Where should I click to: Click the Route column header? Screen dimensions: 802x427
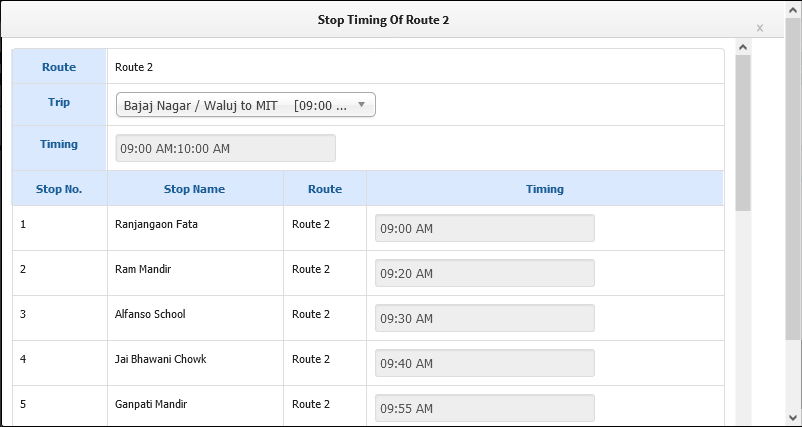point(325,189)
